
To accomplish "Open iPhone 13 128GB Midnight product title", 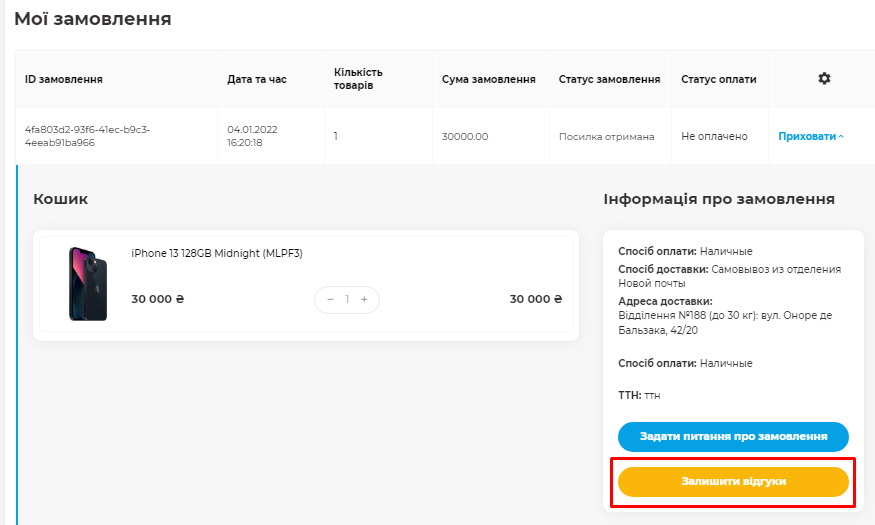I will coord(217,253).
